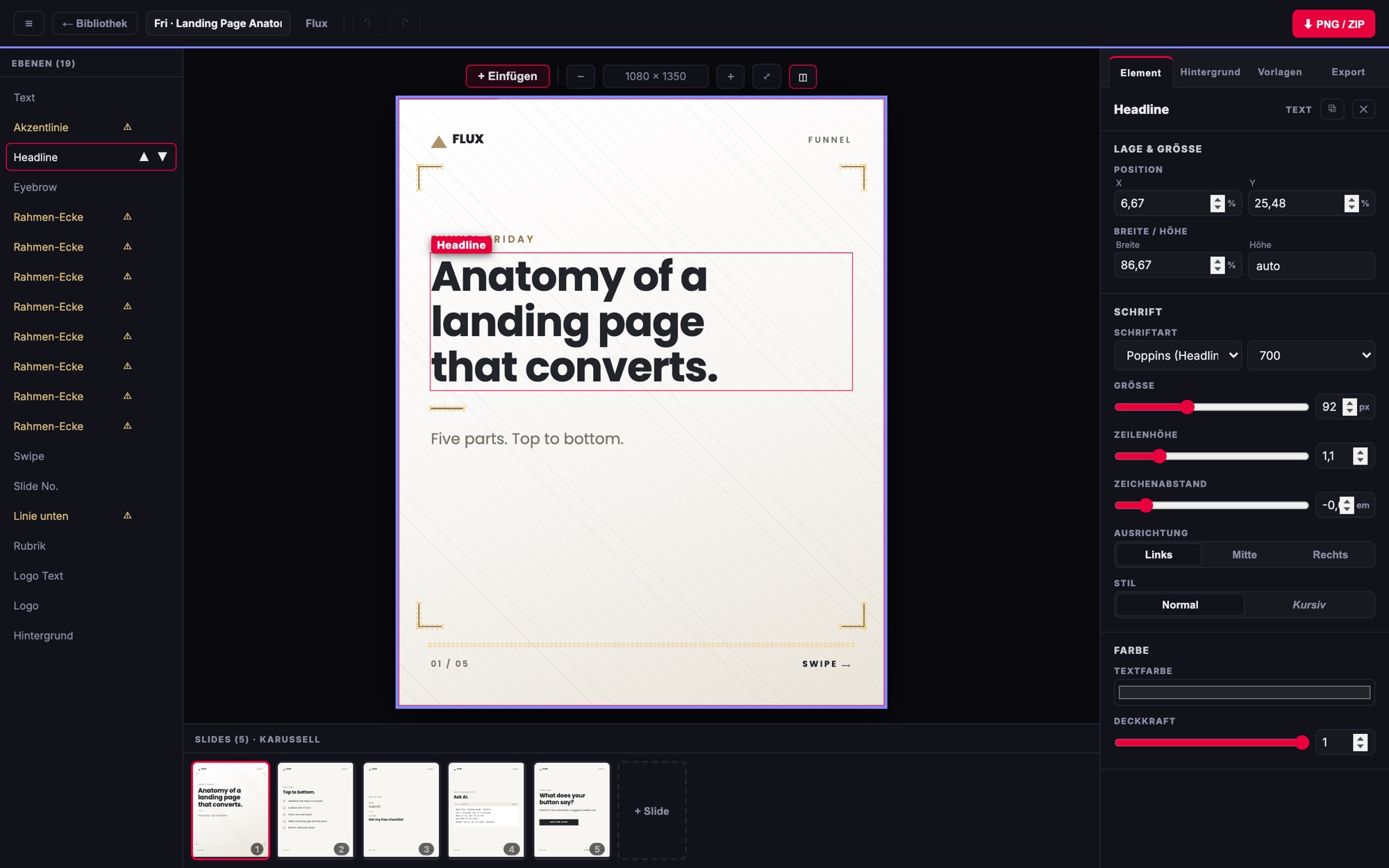Click the undo arrow icon
1389x868 pixels.
(x=367, y=24)
